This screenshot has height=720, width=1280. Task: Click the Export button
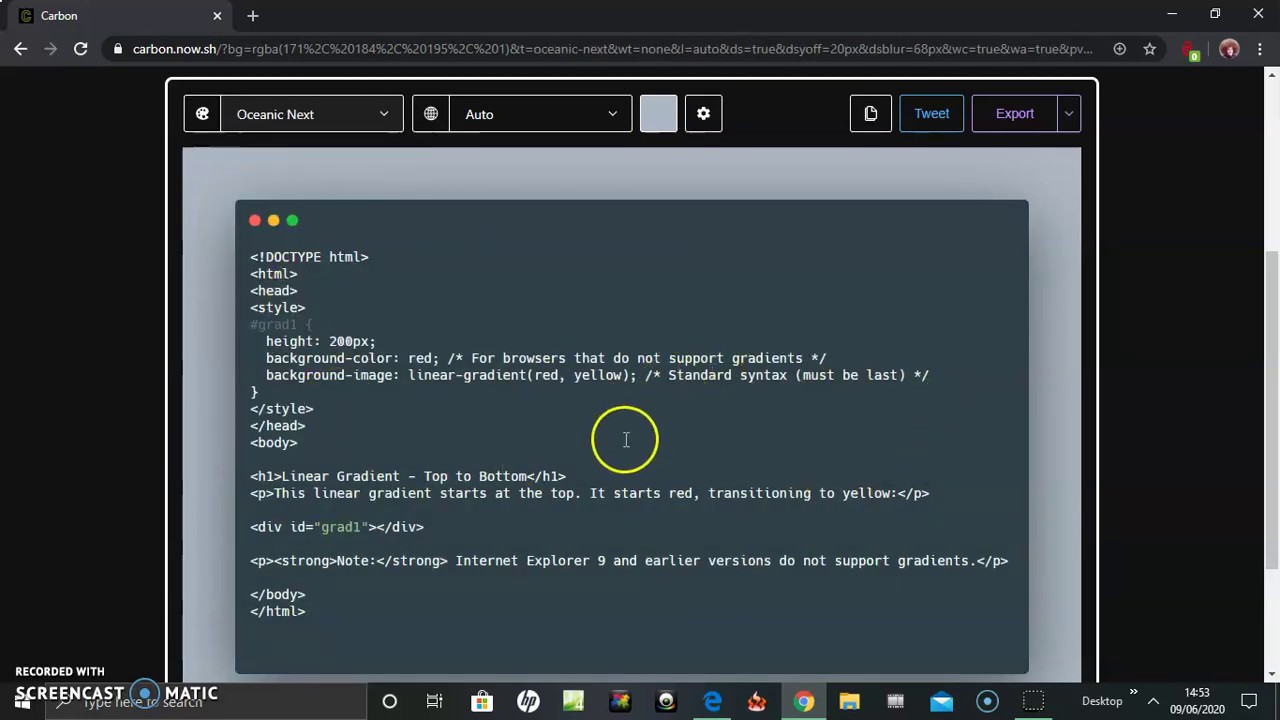[x=1014, y=114]
